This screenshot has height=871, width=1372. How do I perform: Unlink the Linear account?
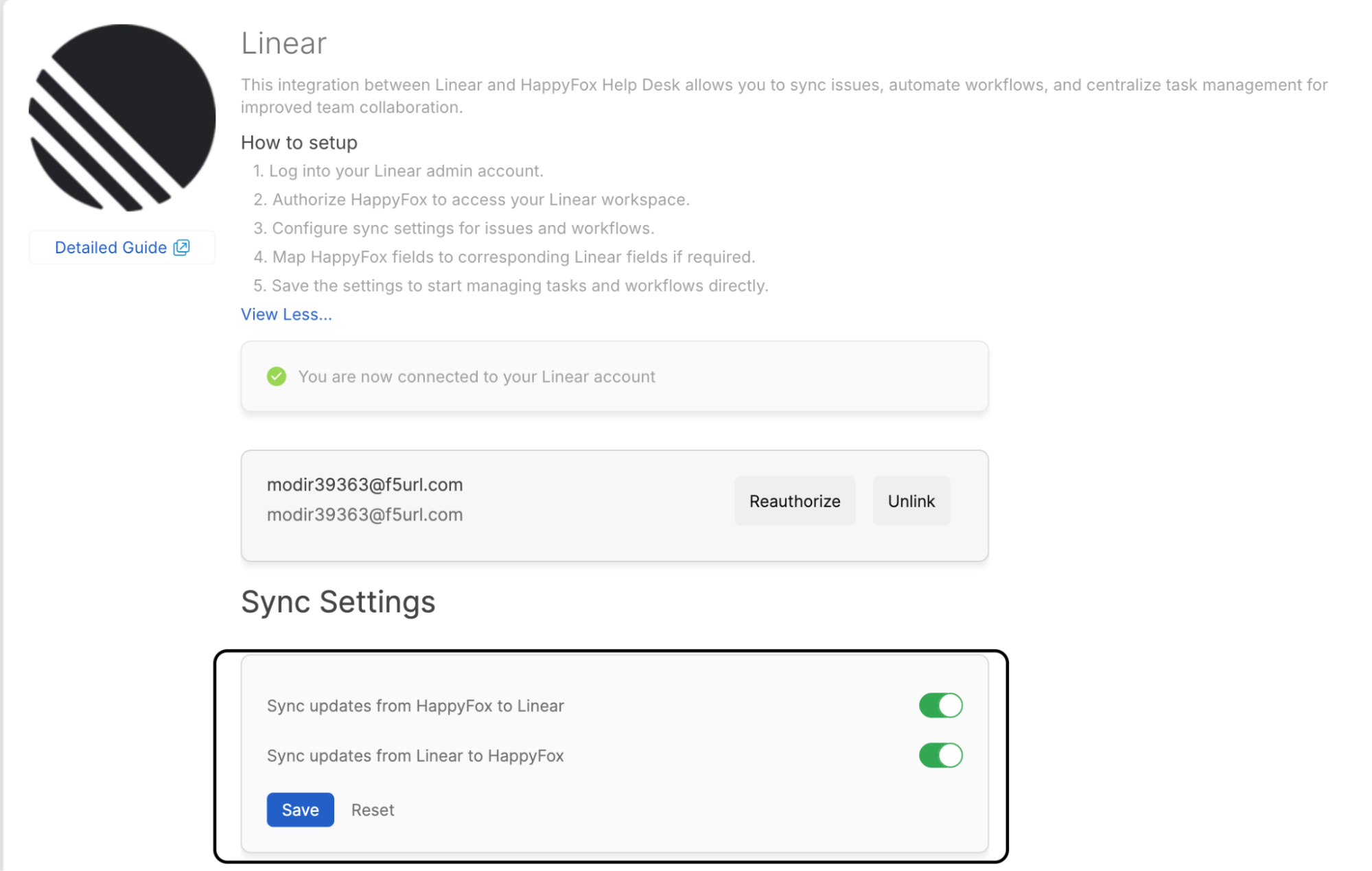click(x=911, y=501)
